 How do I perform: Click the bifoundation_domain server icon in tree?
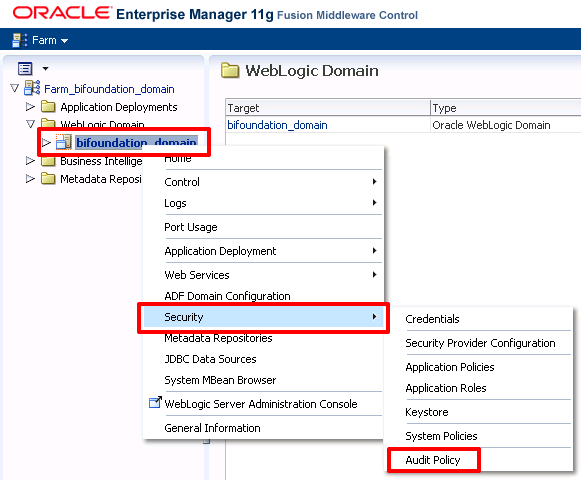[64, 142]
